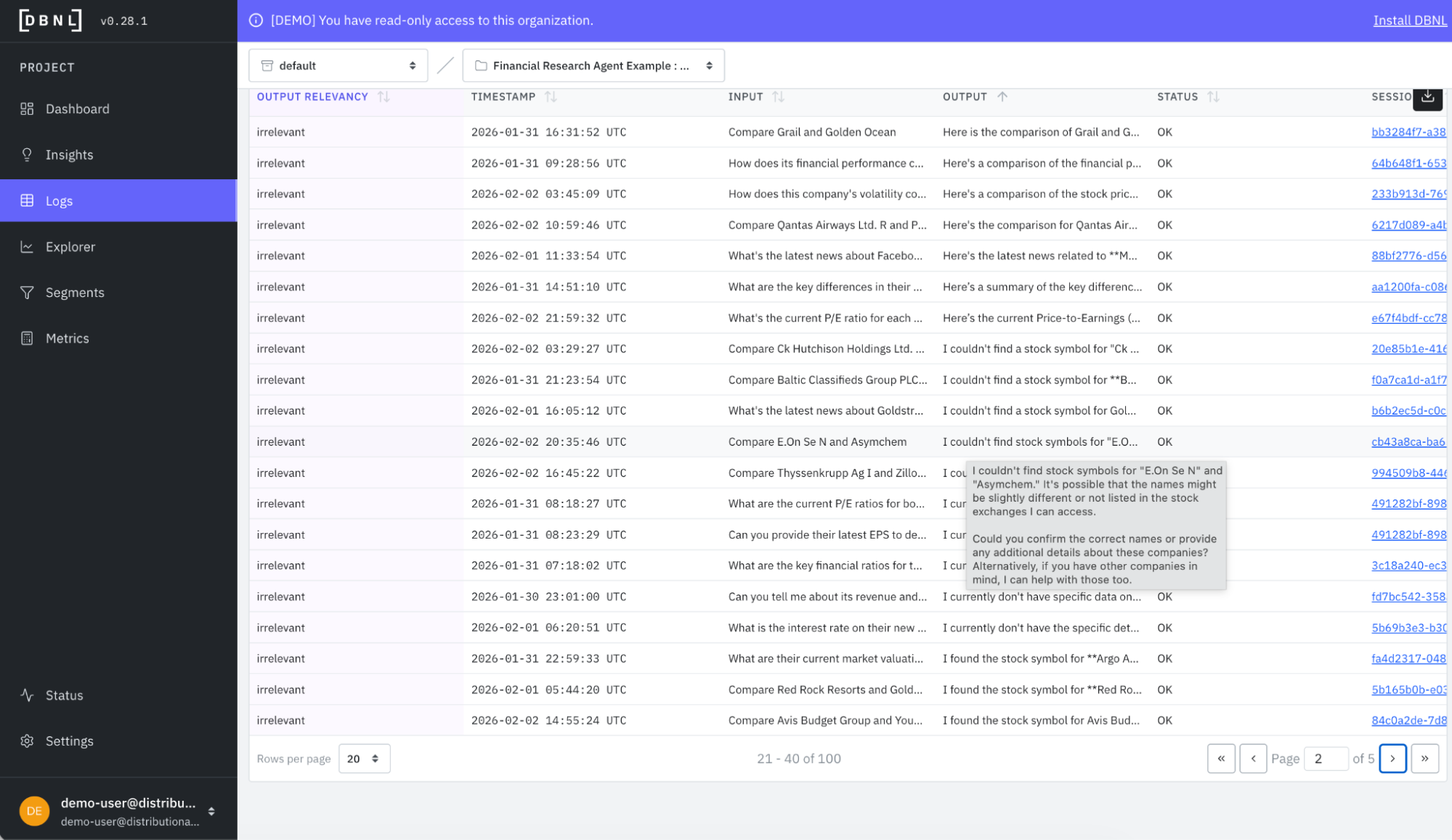
Task: Go to the first page of logs
Action: [x=1221, y=759]
